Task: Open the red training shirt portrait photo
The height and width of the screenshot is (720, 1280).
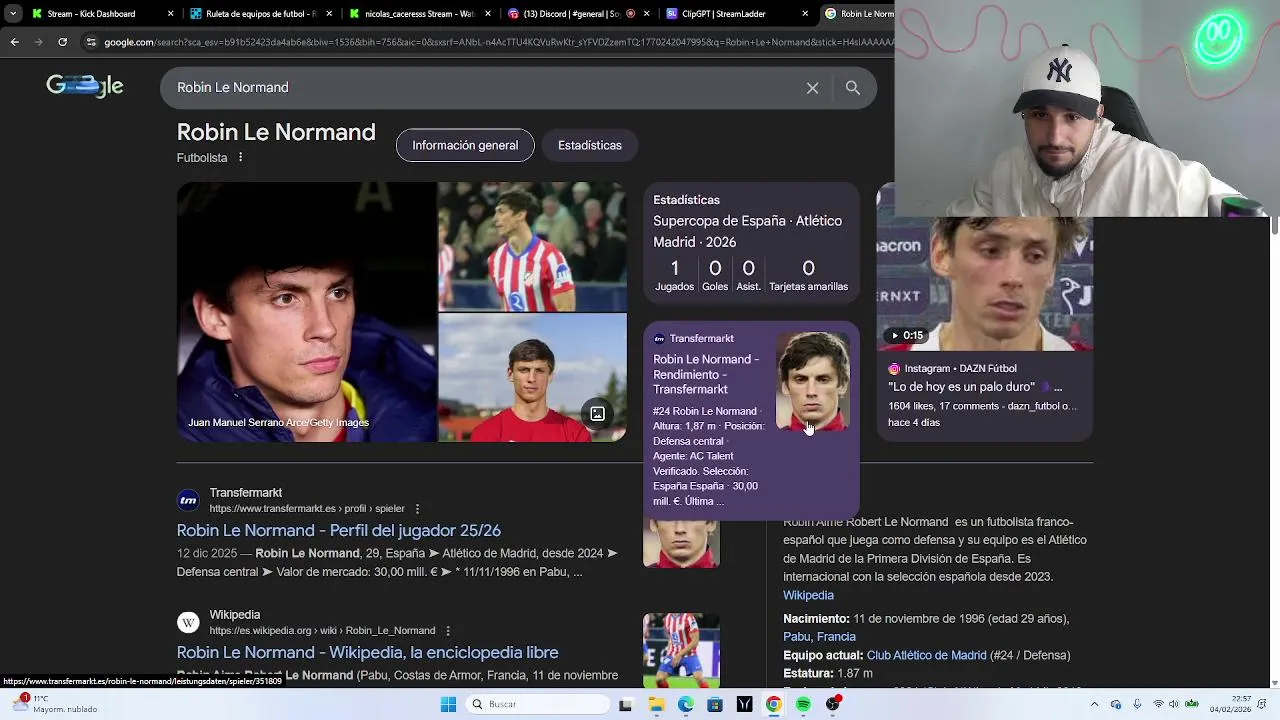Action: tap(532, 378)
